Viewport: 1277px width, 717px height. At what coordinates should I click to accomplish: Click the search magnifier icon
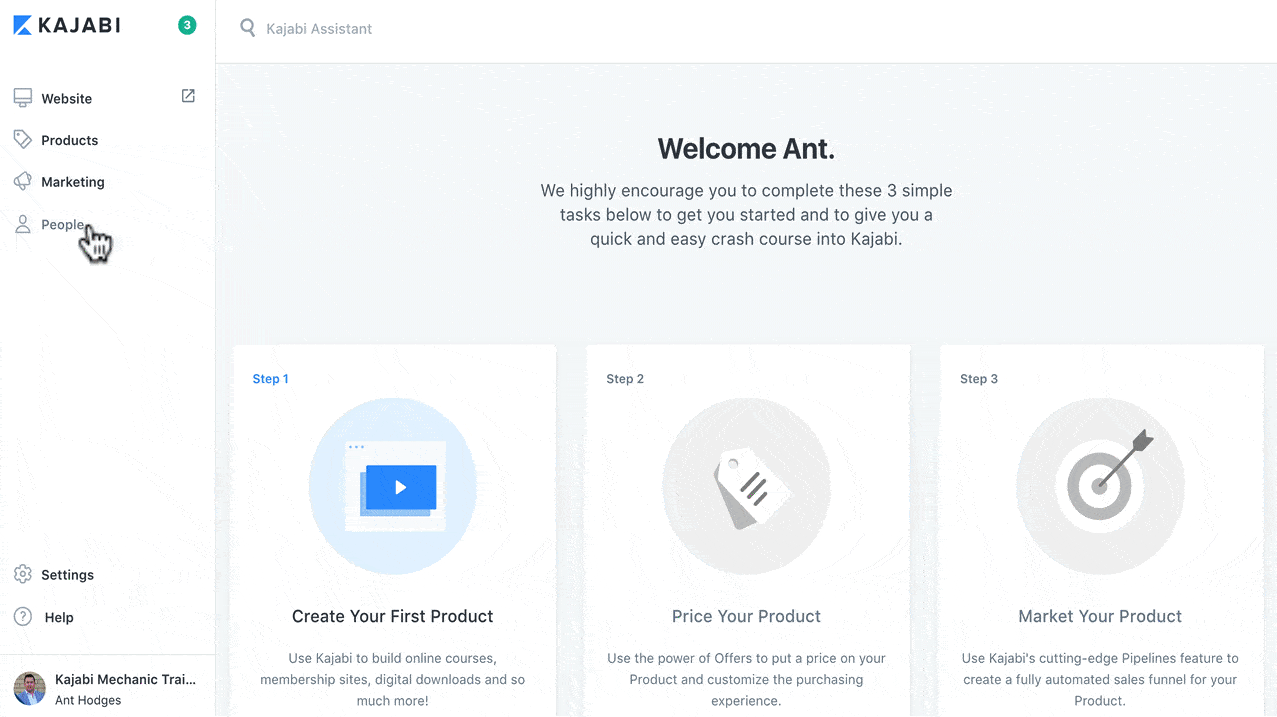(248, 28)
